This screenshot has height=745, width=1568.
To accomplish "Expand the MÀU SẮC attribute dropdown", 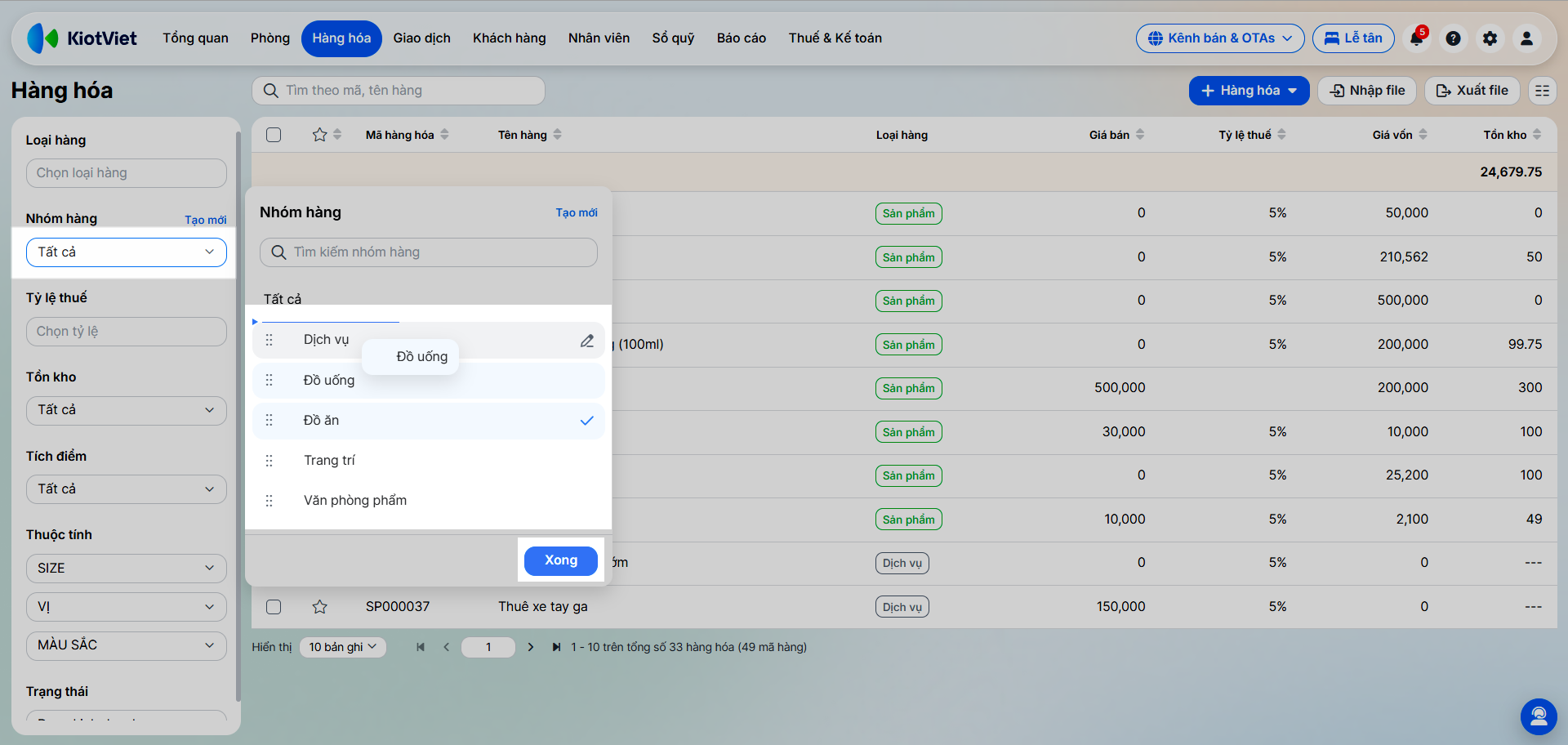I will (127, 645).
